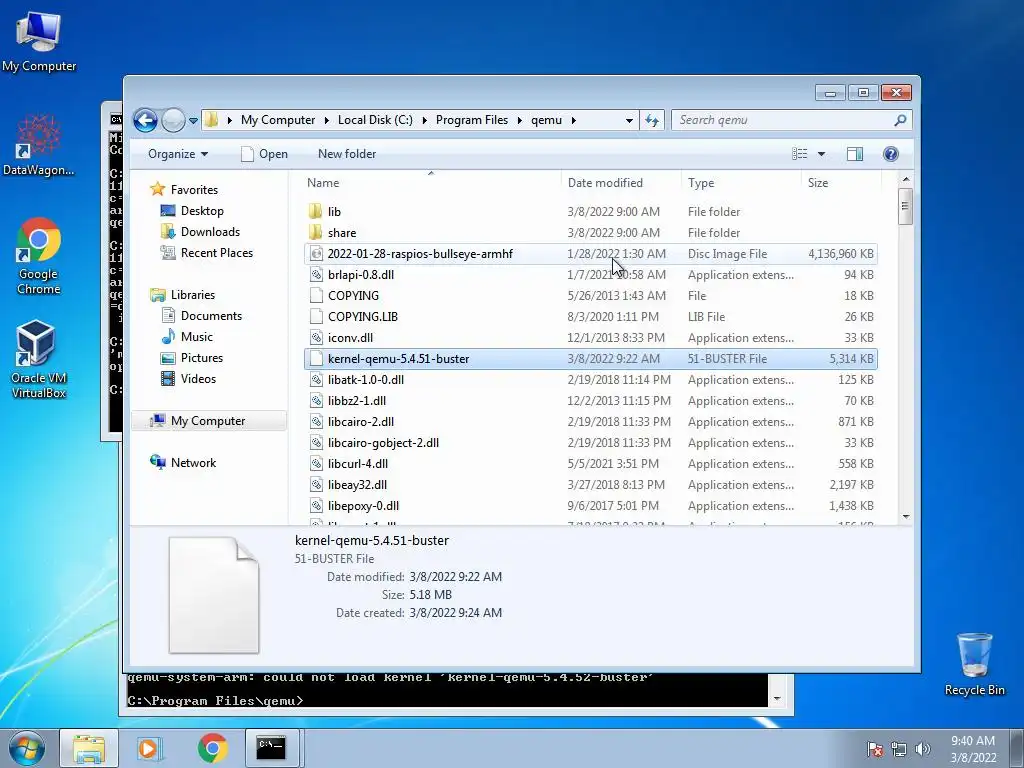Select the lib folder icon
Image resolution: width=1024 pixels, height=768 pixels.
[315, 211]
